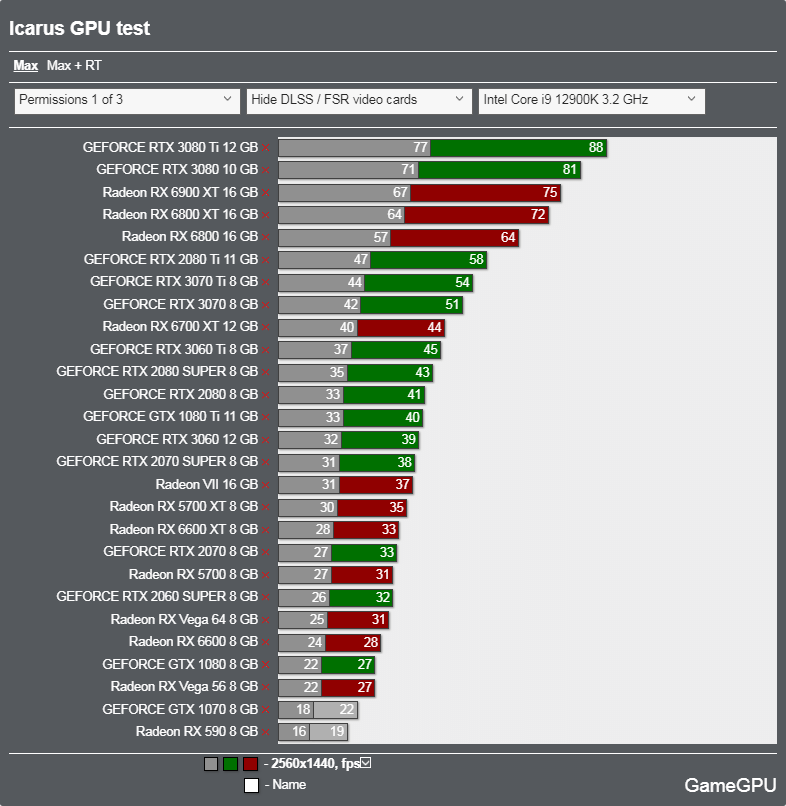This screenshot has height=806, width=786.
Task: Click the GEFORCE RTX 2080 Ti 11 GB label
Action: pos(171,260)
